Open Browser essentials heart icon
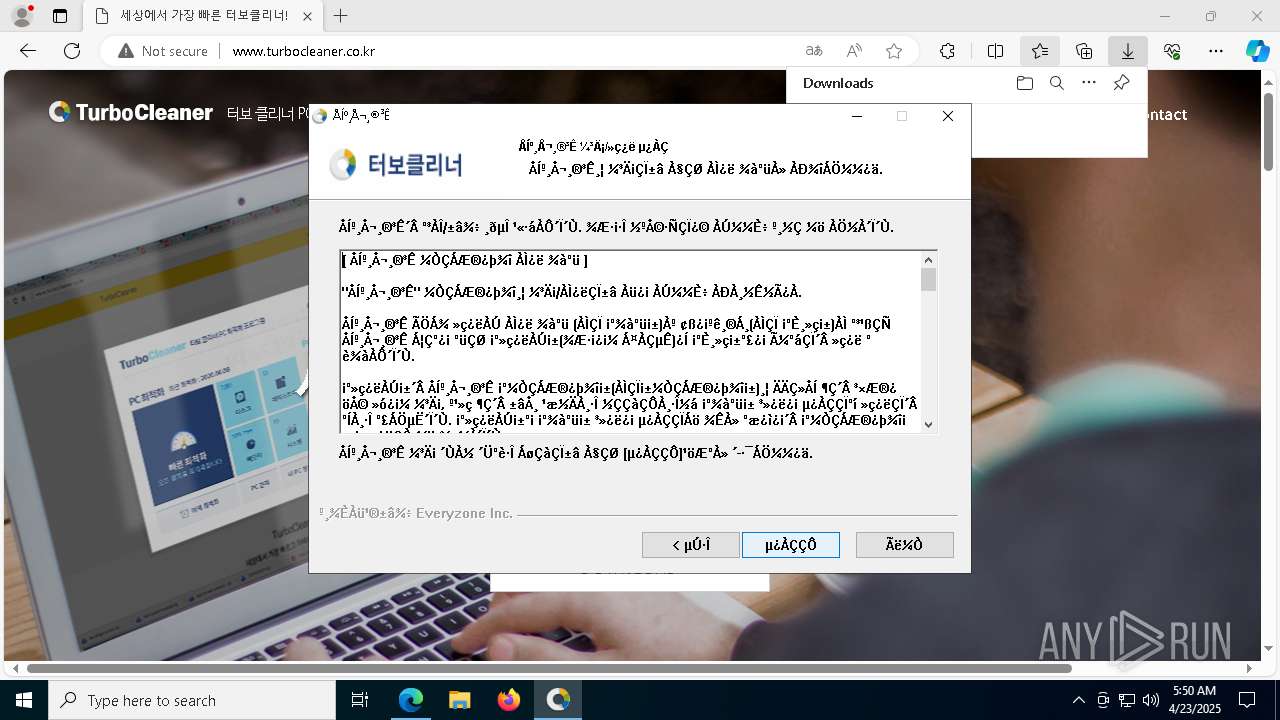This screenshot has height=720, width=1280. [x=1172, y=51]
